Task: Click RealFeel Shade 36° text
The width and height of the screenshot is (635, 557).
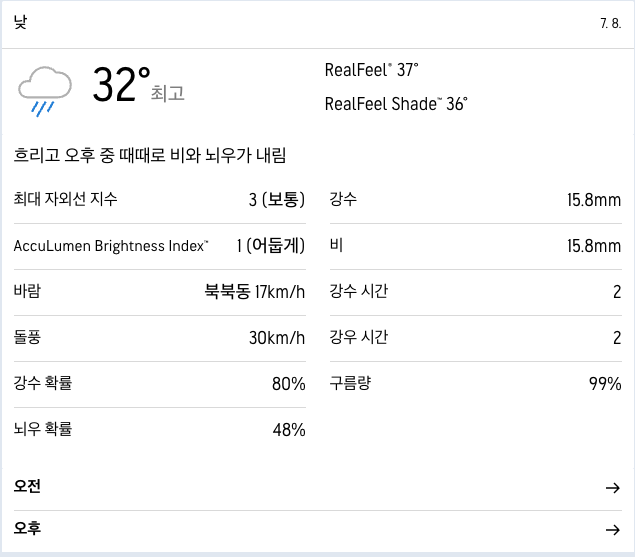Action: tap(396, 104)
